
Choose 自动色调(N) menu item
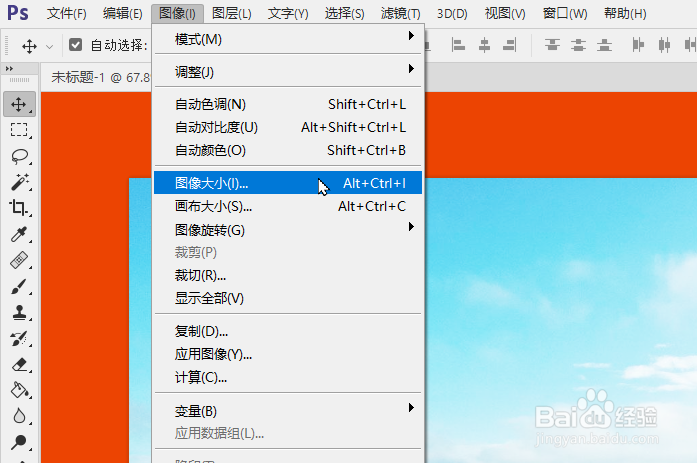[x=288, y=104]
